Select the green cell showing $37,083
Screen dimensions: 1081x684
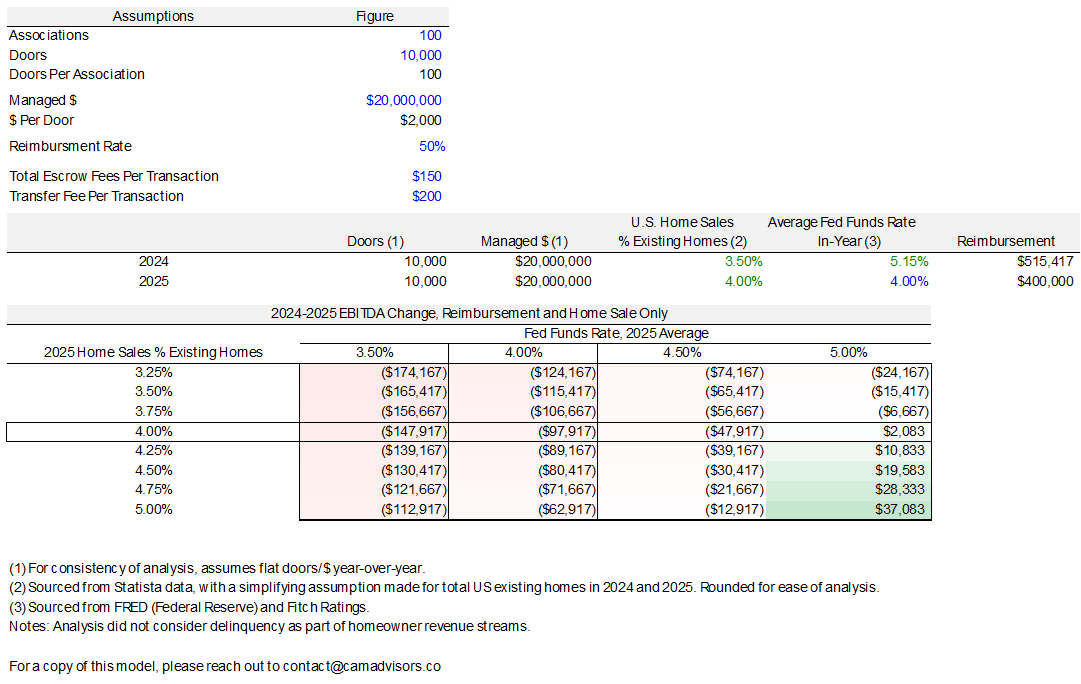[848, 510]
